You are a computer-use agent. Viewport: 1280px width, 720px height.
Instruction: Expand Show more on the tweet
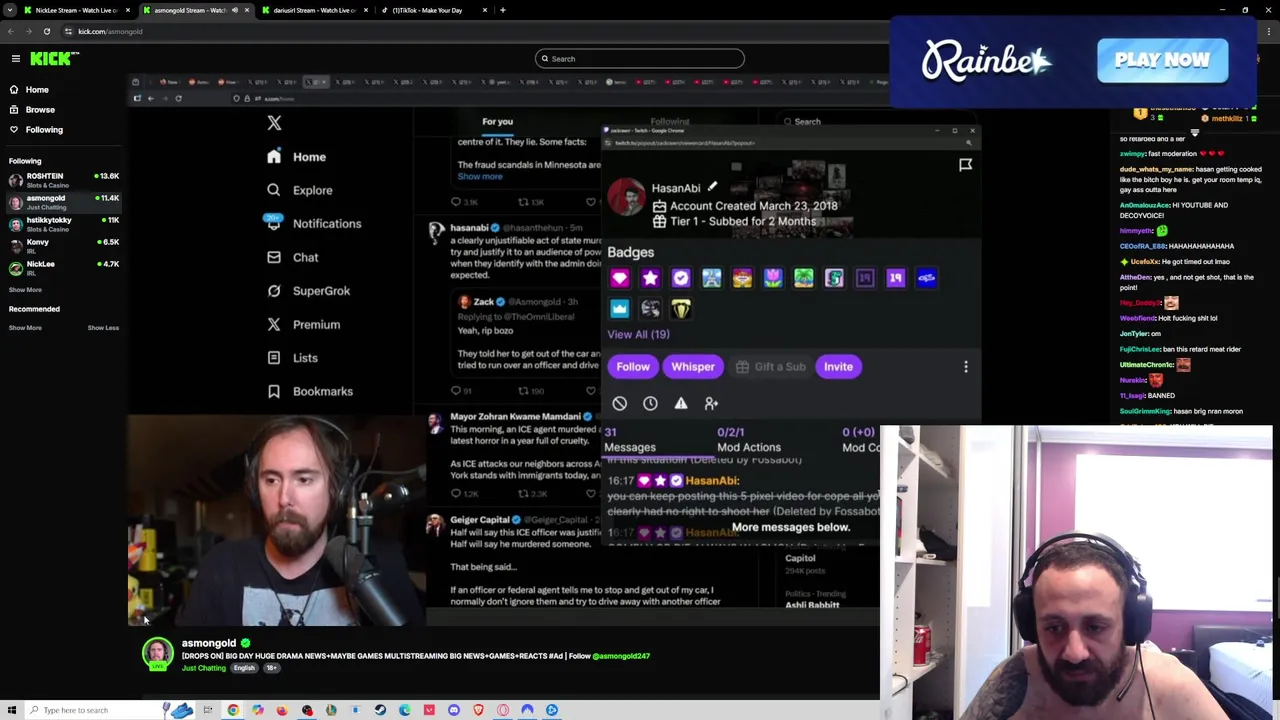(480, 176)
